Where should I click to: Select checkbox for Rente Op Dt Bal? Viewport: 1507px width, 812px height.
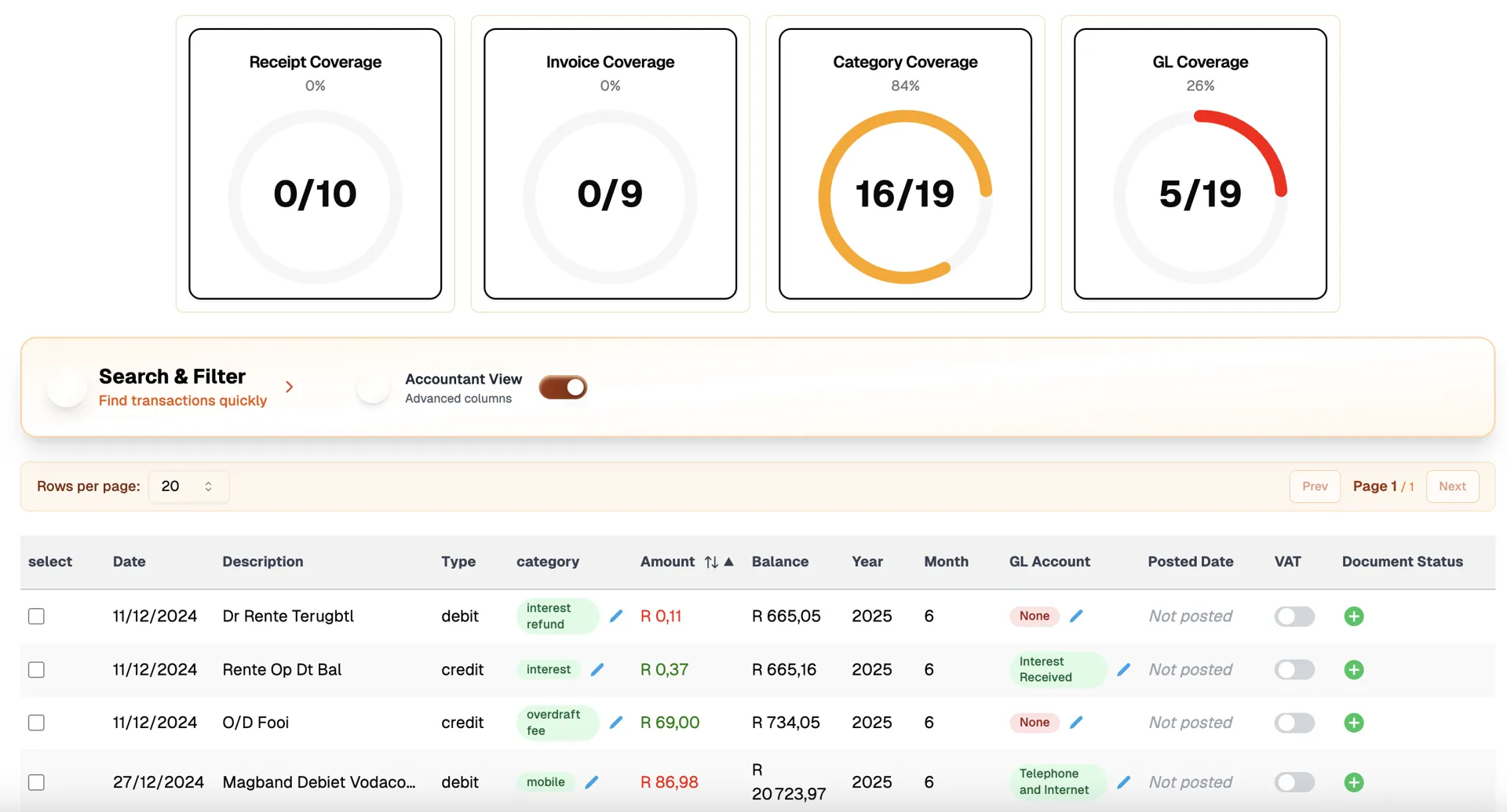(x=36, y=669)
